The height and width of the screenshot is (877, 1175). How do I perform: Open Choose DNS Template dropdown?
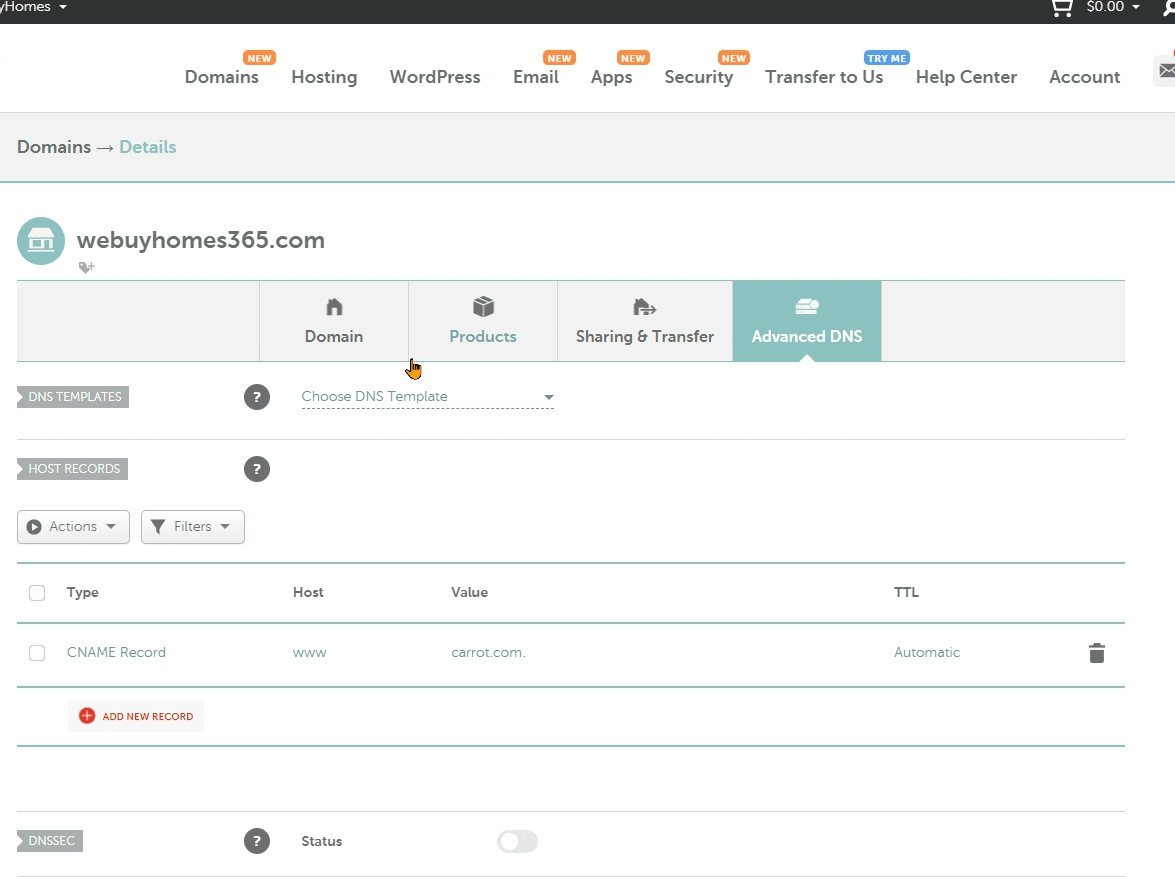coord(427,397)
